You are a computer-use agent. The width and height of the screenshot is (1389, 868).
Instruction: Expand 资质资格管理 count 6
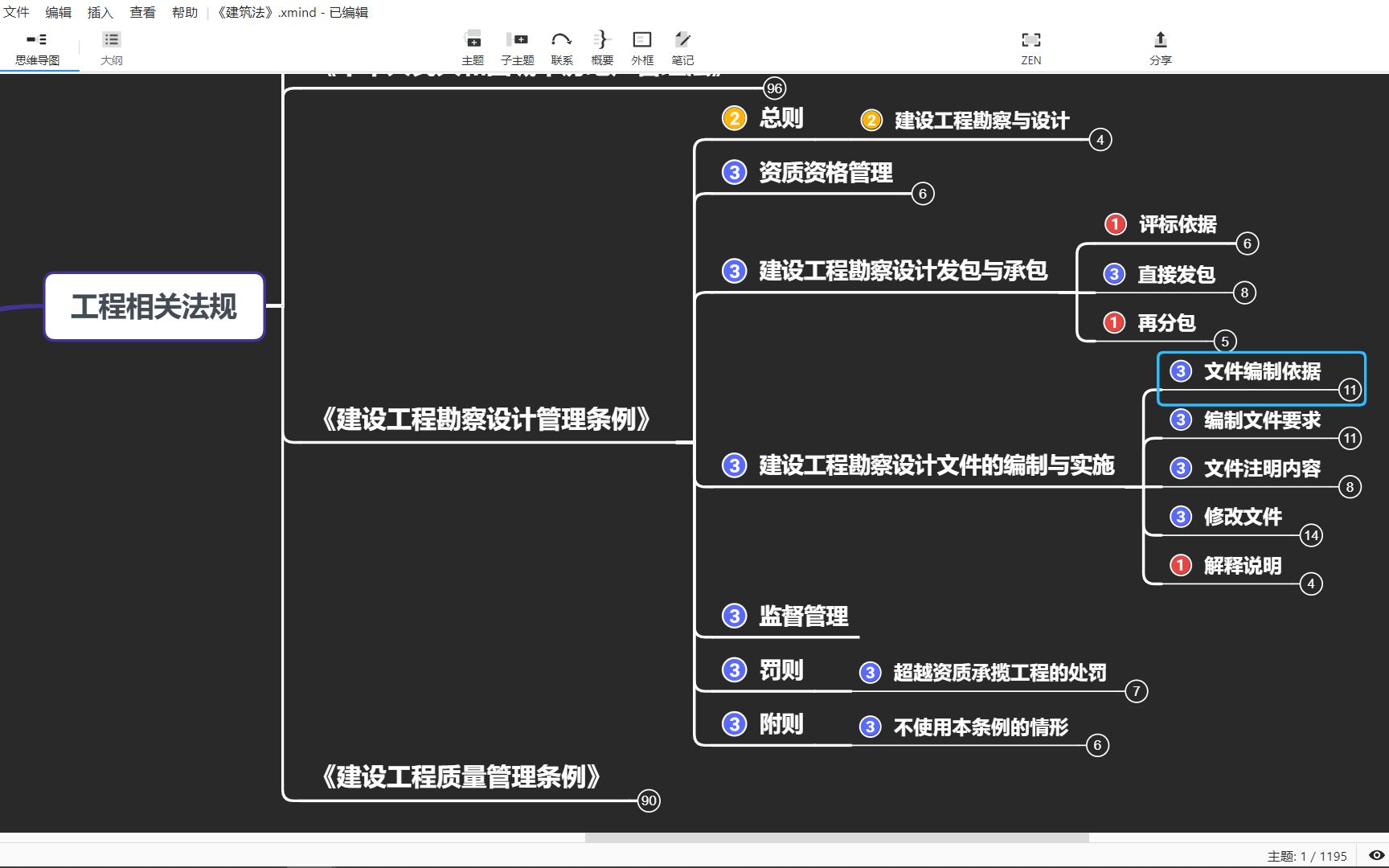pos(923,194)
